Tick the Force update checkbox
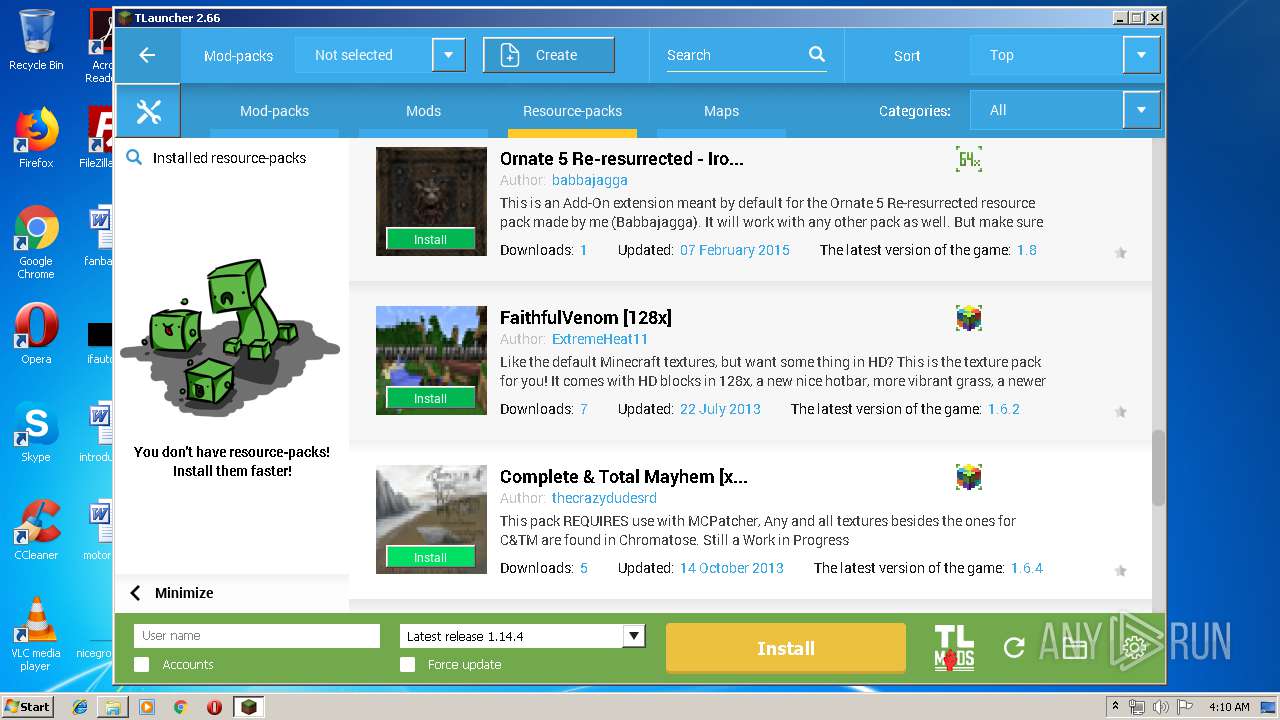Image resolution: width=1280 pixels, height=720 pixels. click(x=407, y=664)
